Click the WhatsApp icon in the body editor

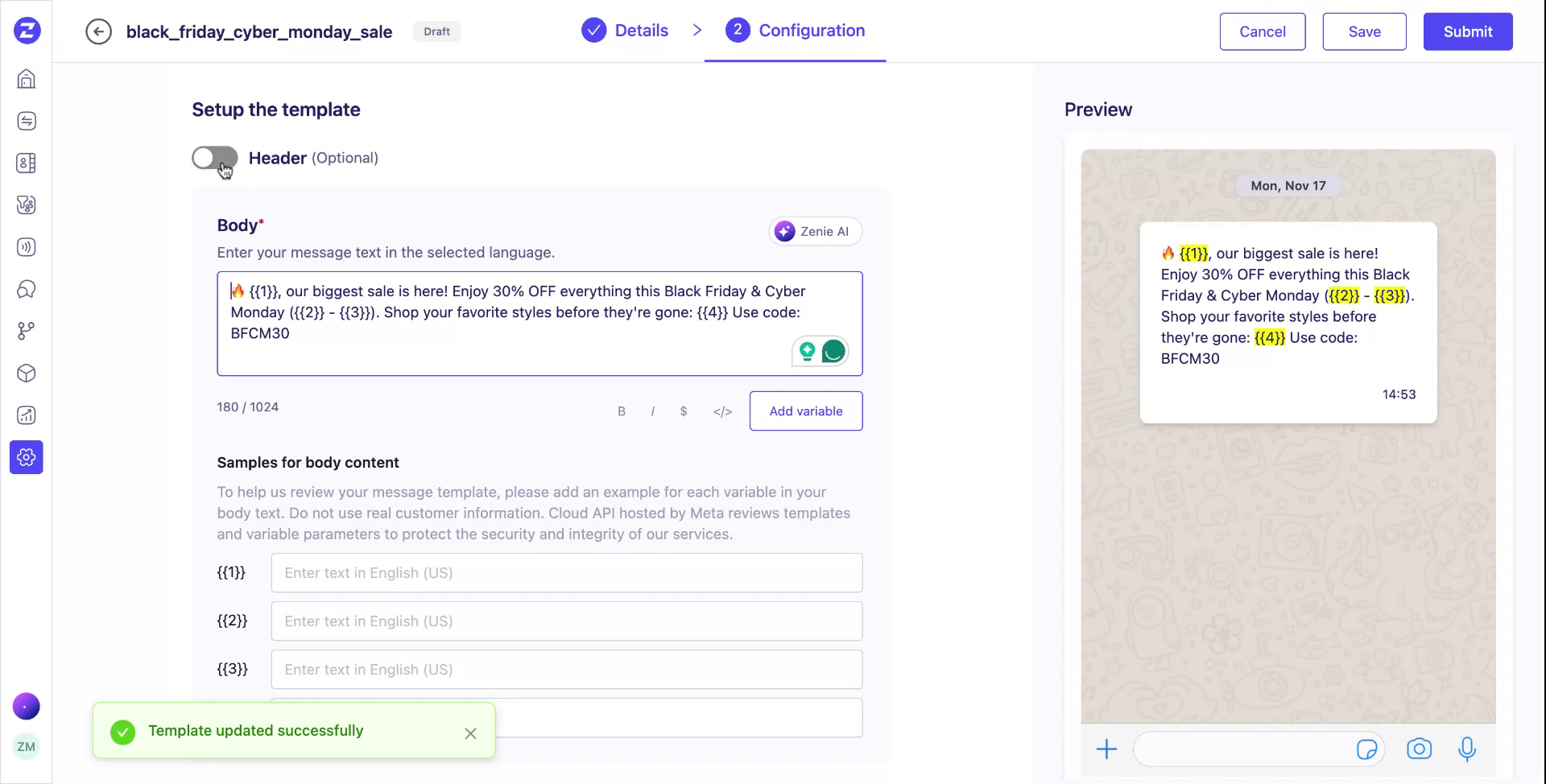click(x=833, y=351)
